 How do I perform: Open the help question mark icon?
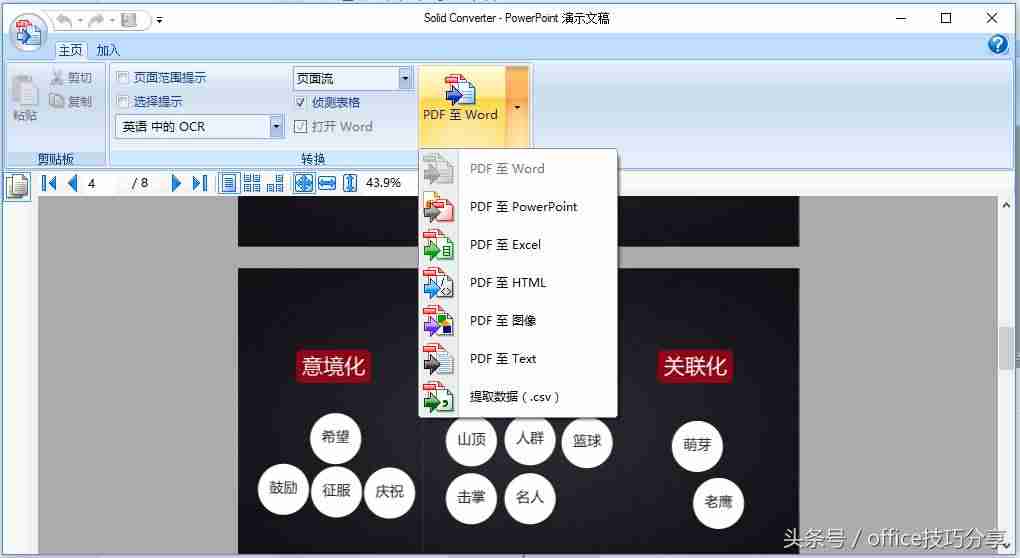coord(998,44)
